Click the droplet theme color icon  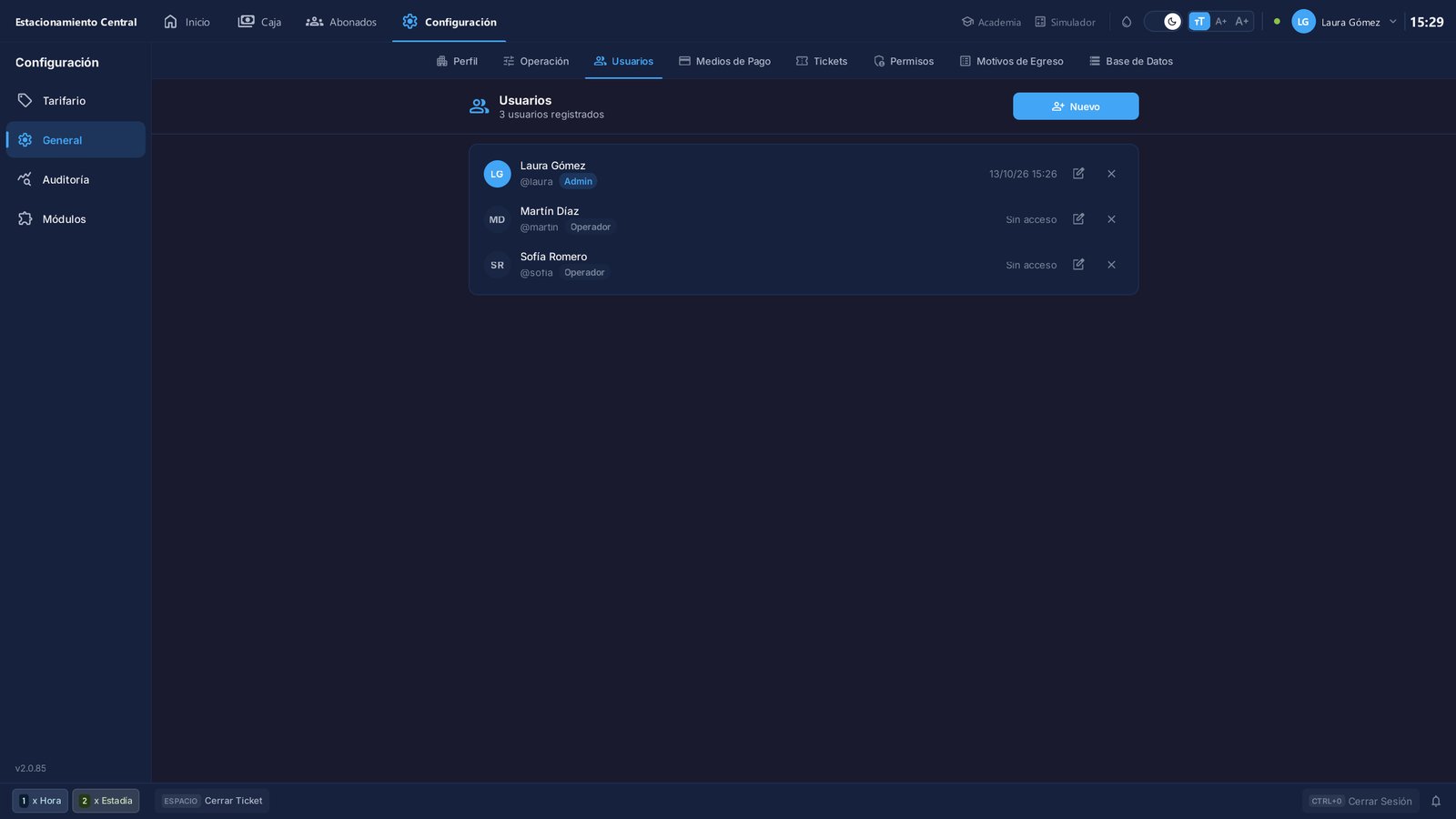(x=1127, y=22)
